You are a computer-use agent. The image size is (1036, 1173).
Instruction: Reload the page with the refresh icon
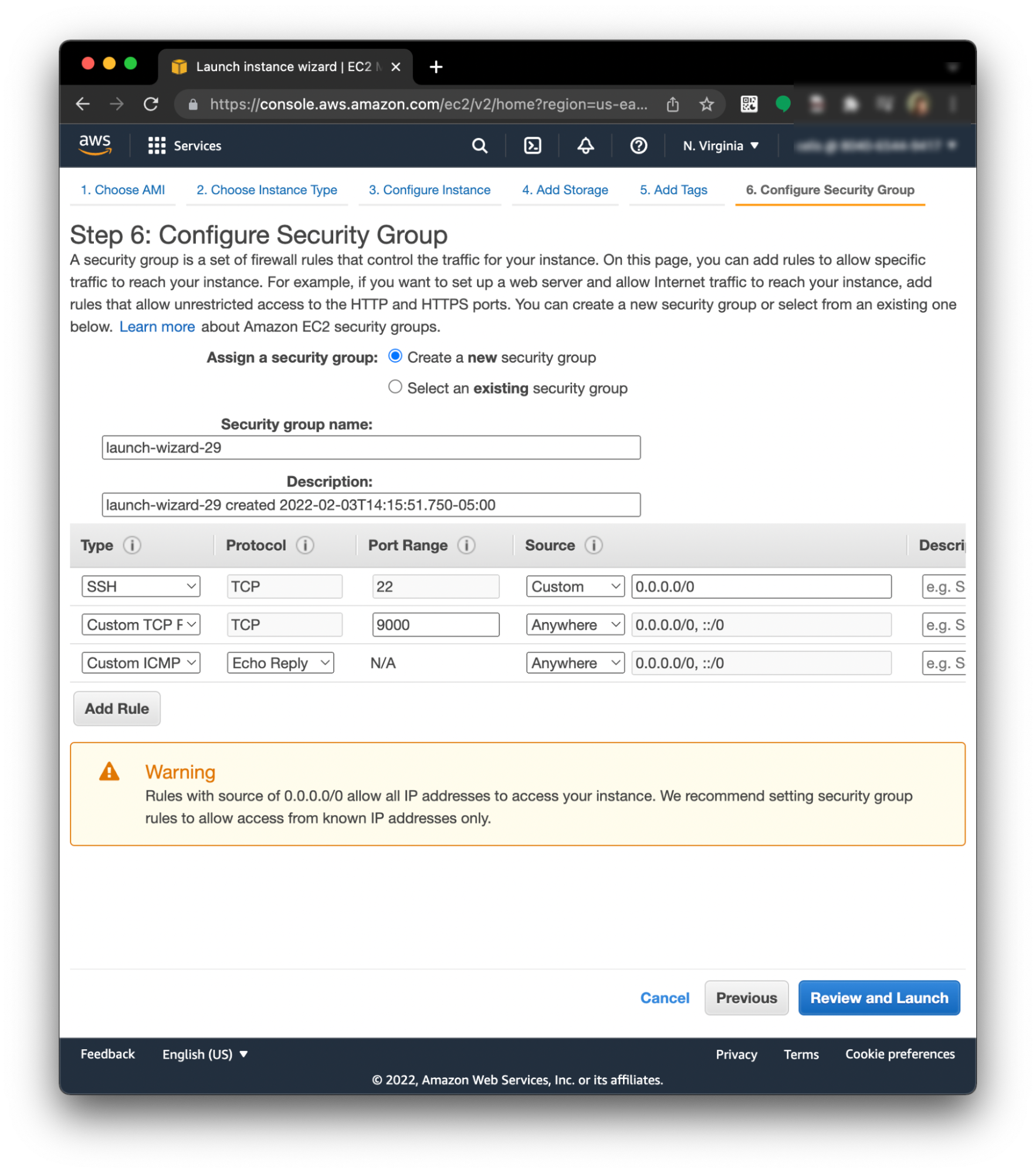click(x=151, y=104)
